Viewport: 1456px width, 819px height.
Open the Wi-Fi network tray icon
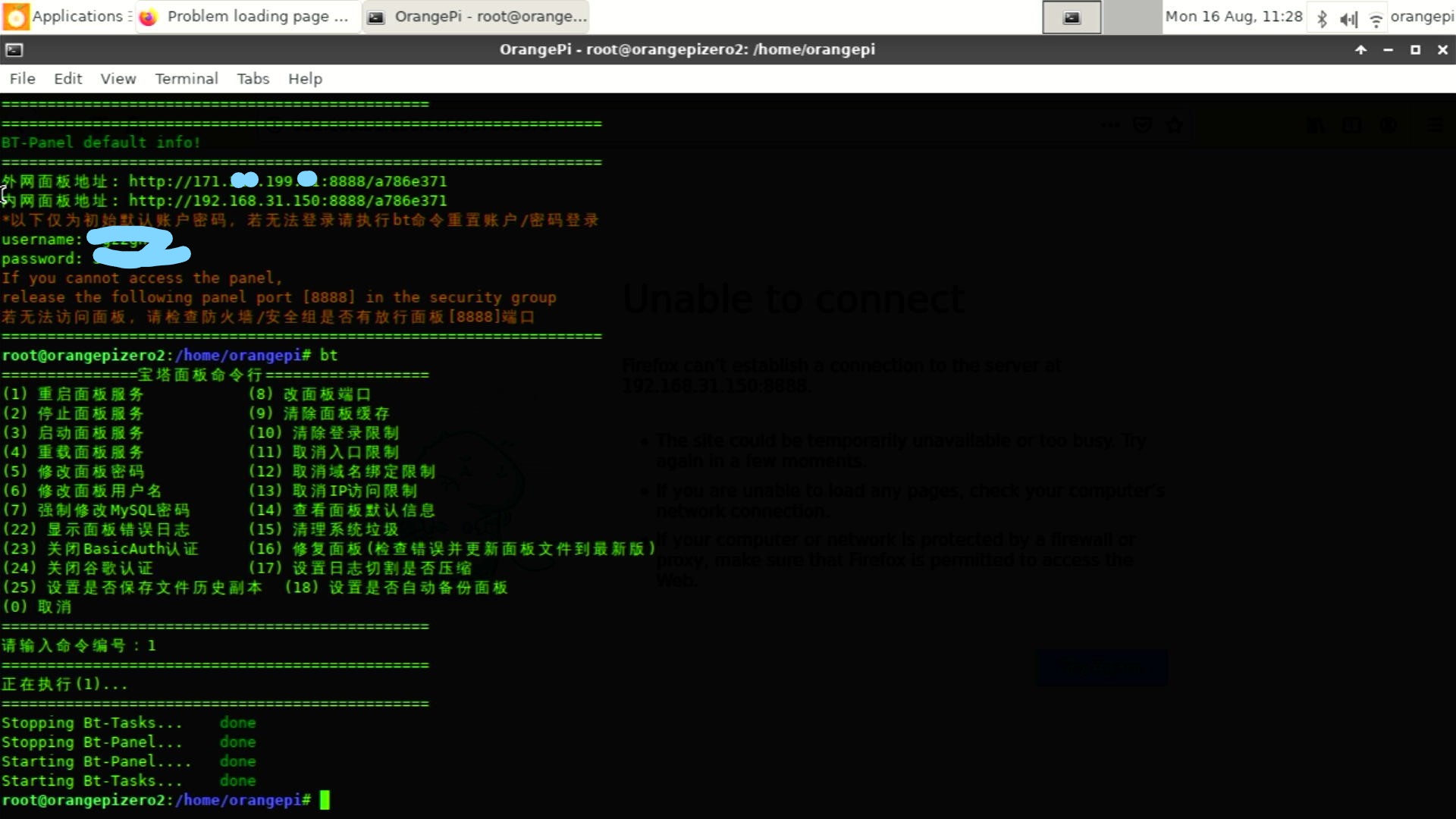point(1376,18)
